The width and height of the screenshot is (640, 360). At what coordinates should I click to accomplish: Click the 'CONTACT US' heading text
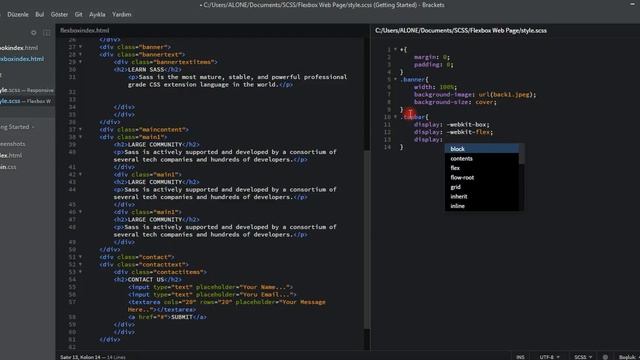pyautogui.click(x=146, y=280)
